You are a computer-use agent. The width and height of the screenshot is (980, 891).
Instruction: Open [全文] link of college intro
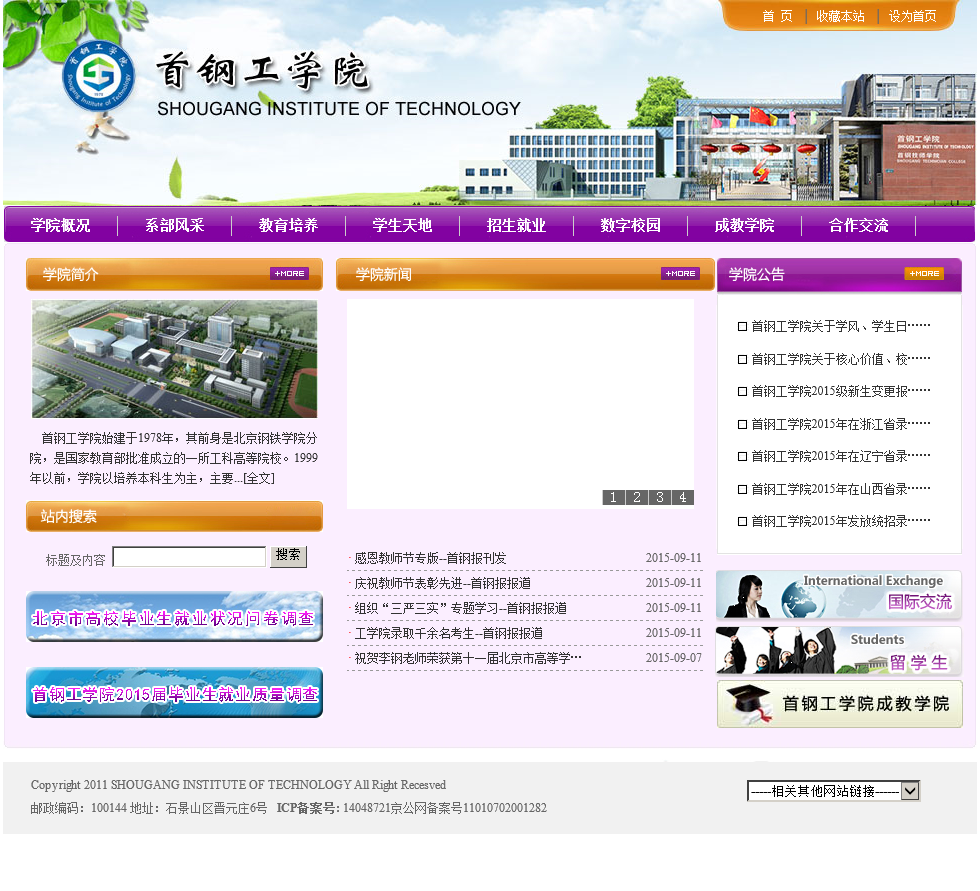coord(259,479)
